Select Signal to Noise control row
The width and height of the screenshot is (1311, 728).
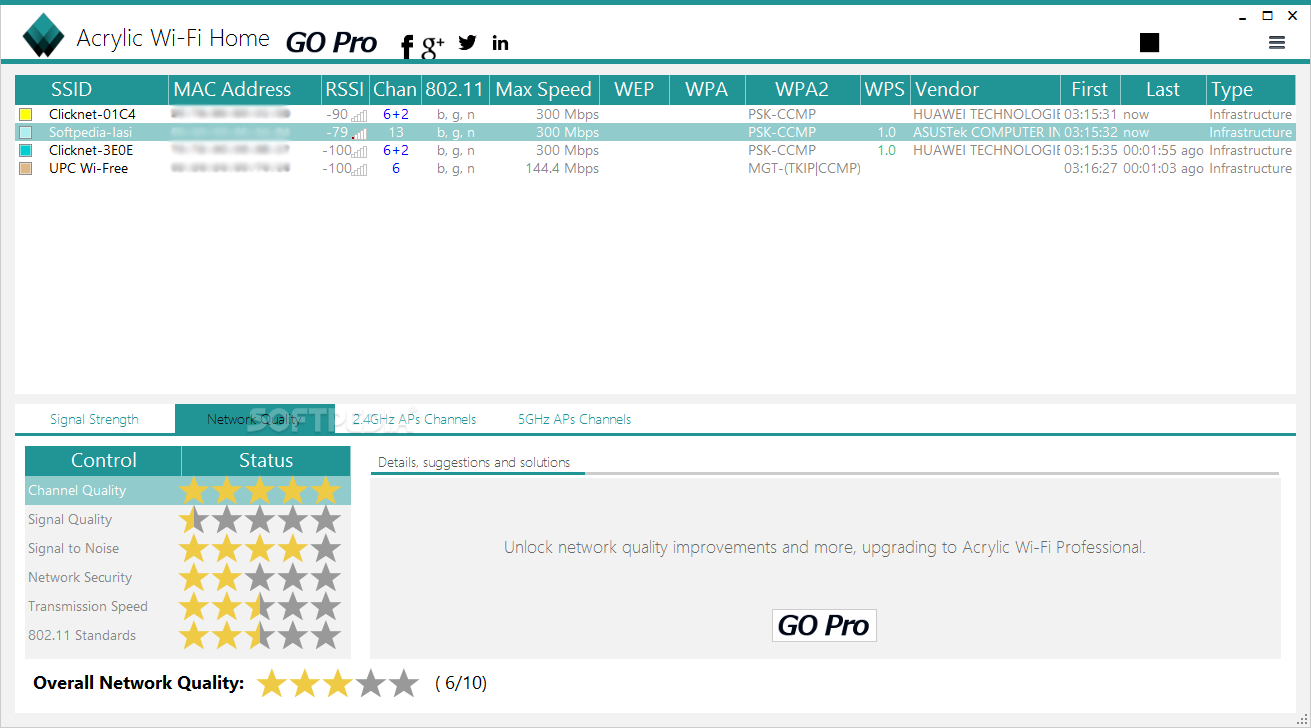coord(188,548)
